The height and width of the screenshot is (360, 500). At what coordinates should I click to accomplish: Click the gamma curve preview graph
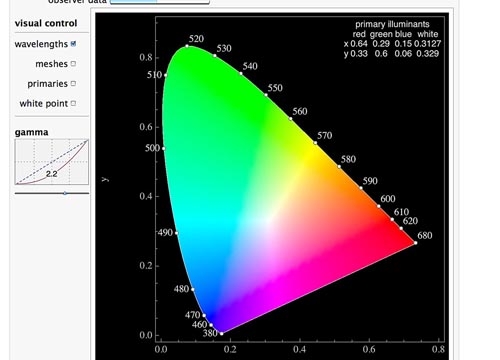pos(52,162)
